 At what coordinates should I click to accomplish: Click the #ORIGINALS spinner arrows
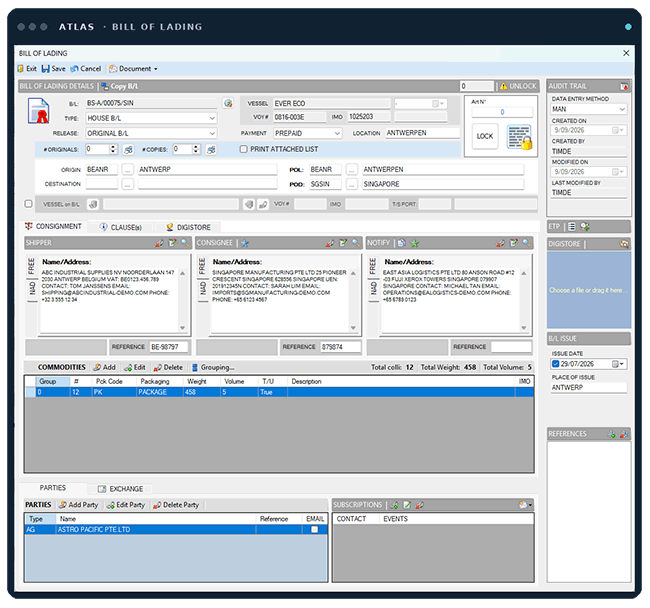point(113,149)
